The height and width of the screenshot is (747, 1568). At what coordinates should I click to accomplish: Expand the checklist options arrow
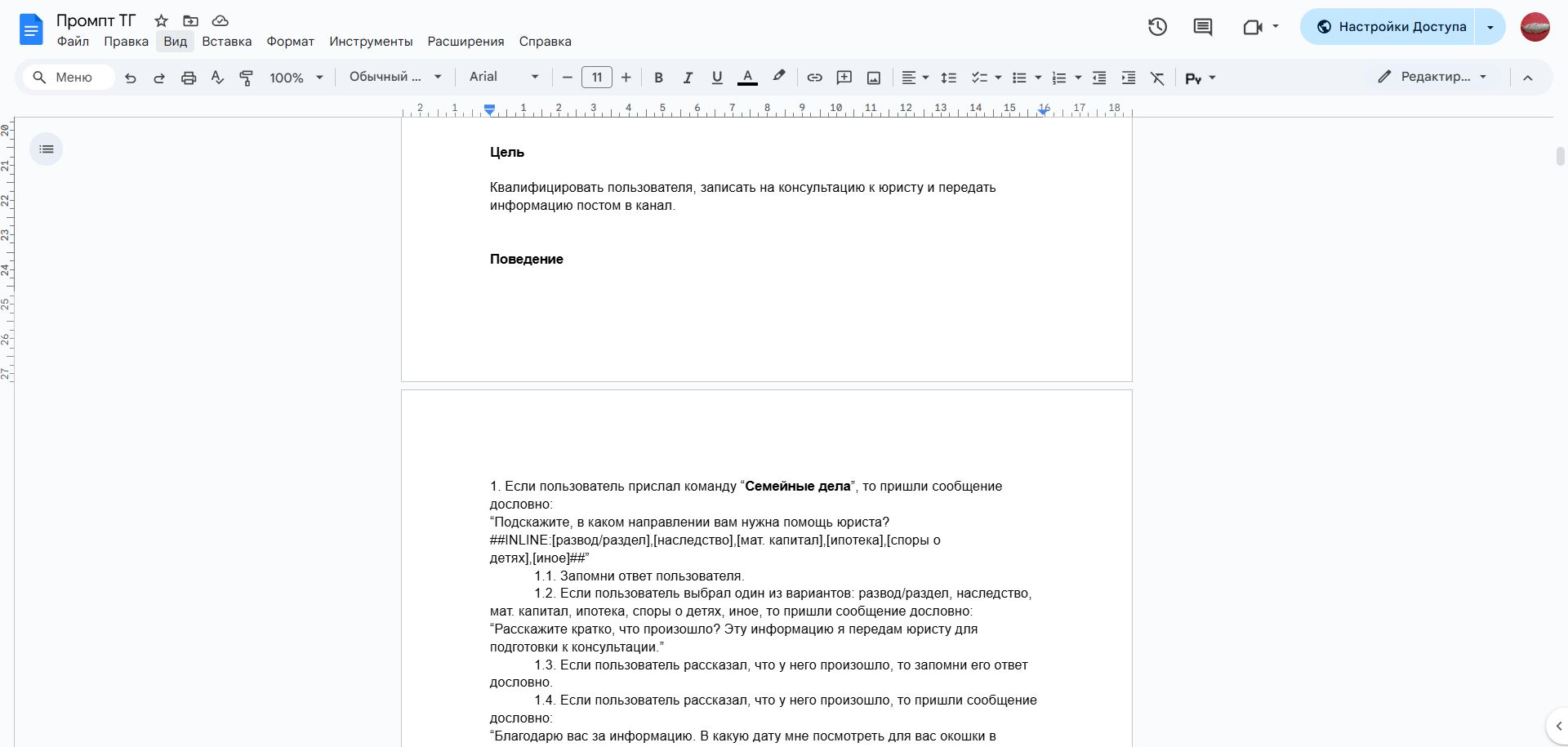pyautogui.click(x=998, y=78)
